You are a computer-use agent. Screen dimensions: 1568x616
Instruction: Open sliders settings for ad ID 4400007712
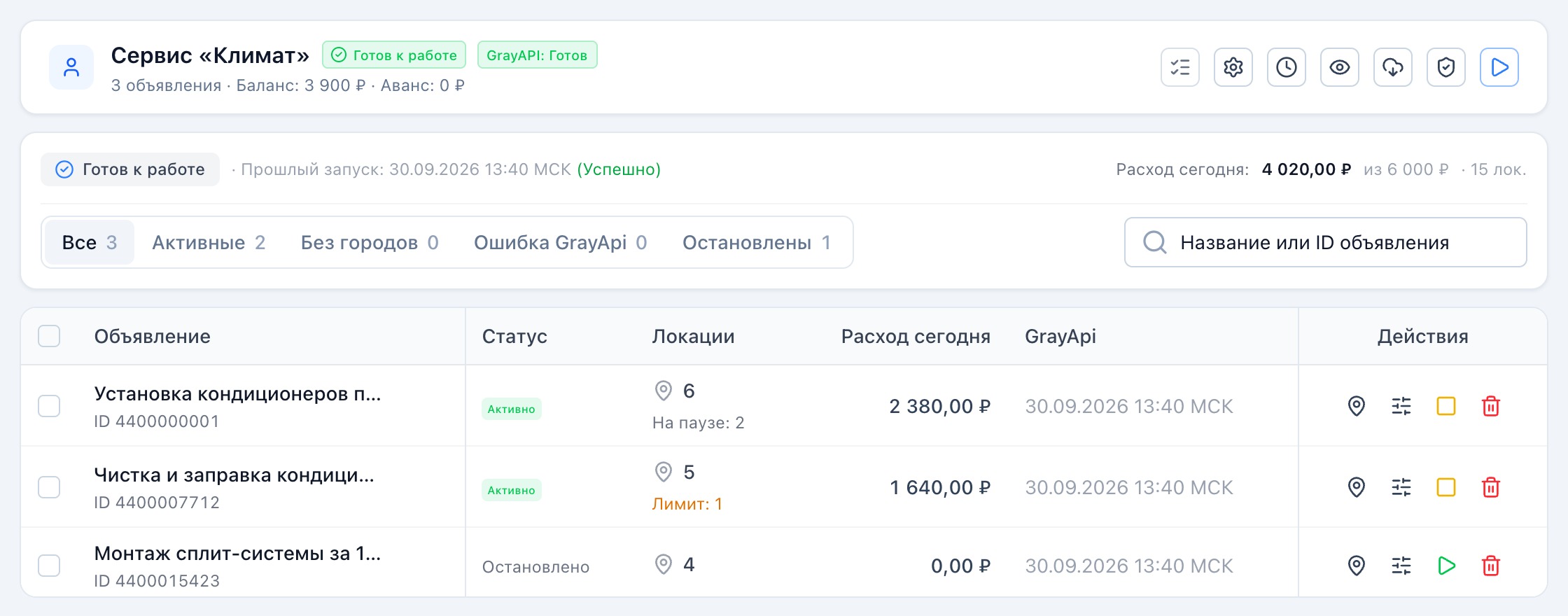[x=1401, y=487]
